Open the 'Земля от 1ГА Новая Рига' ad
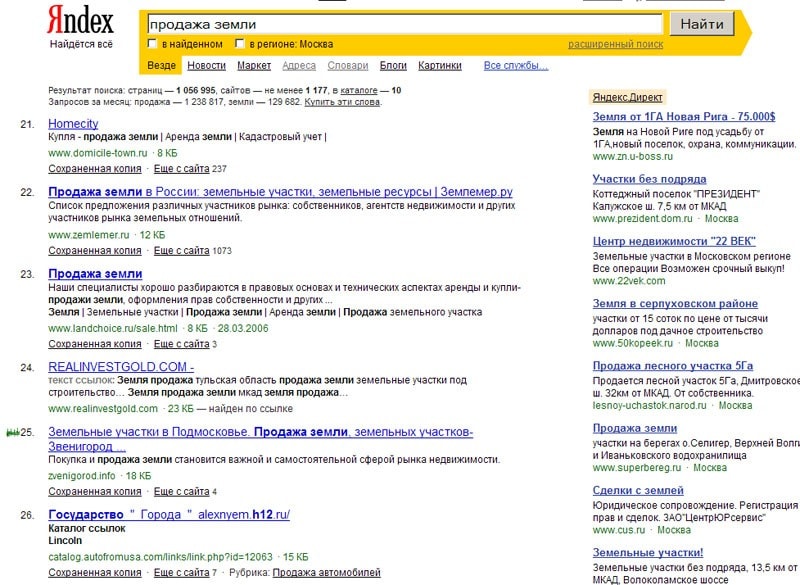800x585 pixels. tap(684, 117)
